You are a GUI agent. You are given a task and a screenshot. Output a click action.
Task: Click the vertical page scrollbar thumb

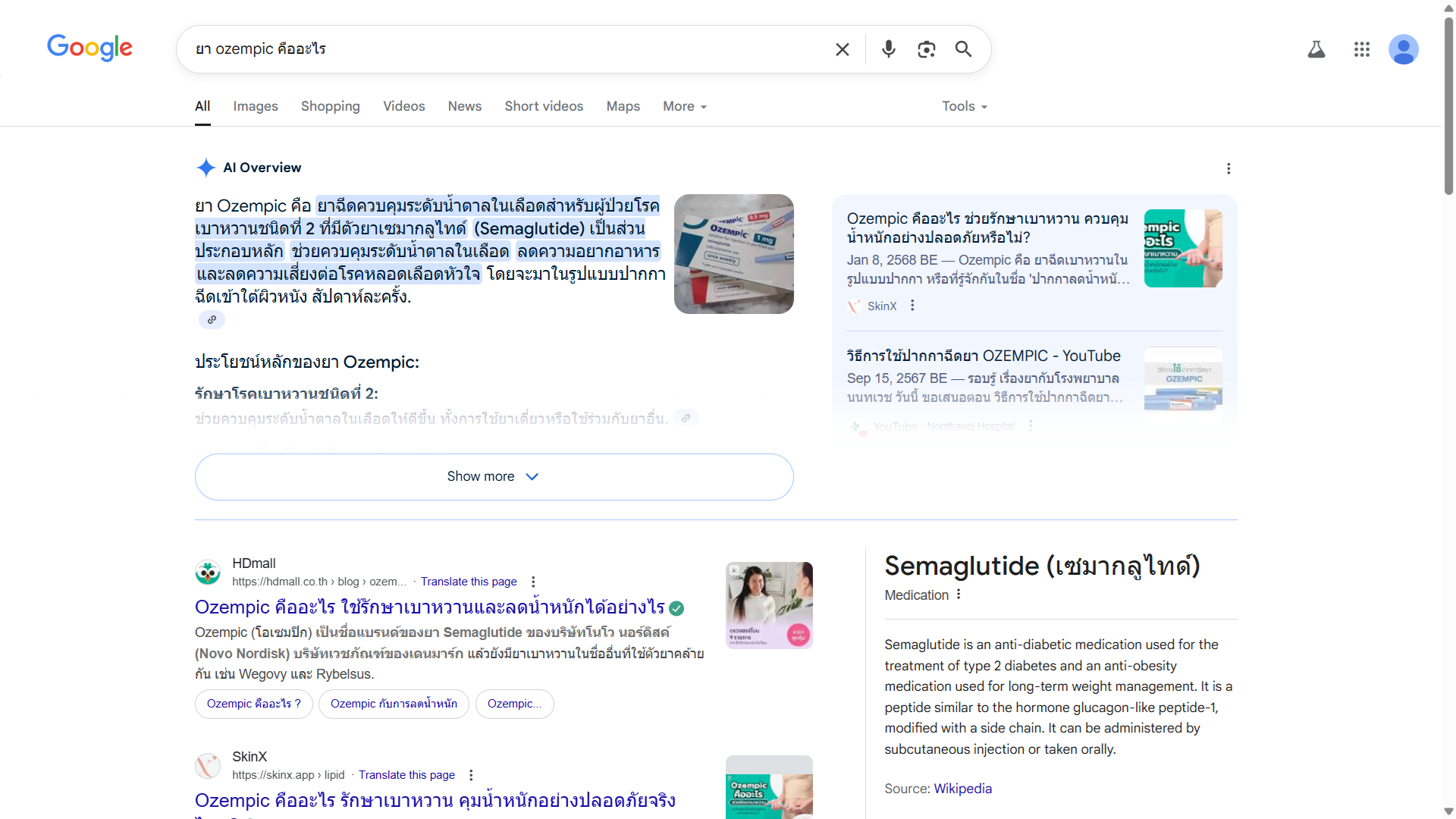point(1448,106)
